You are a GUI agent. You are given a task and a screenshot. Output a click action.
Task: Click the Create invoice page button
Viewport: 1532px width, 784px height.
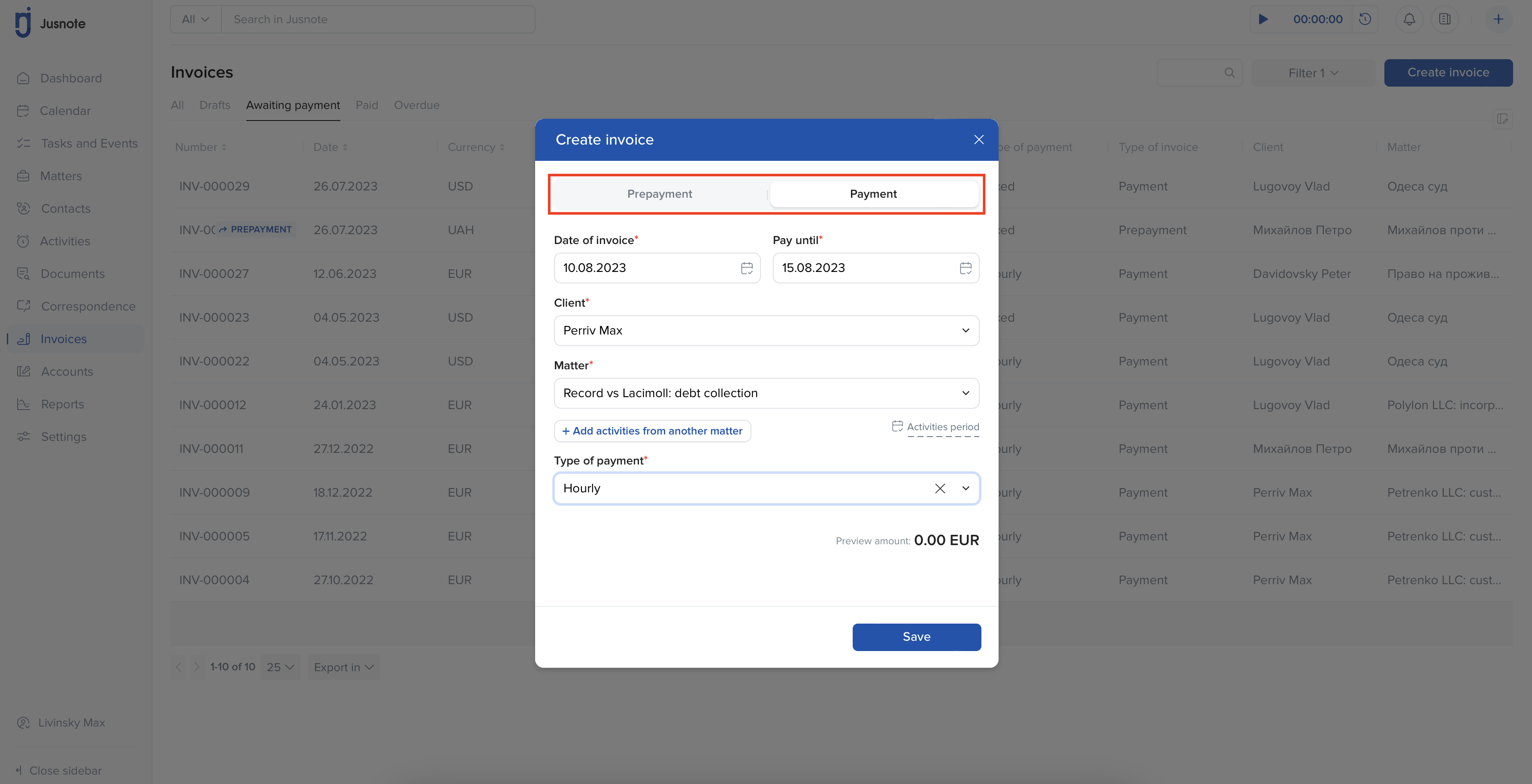click(x=1448, y=72)
